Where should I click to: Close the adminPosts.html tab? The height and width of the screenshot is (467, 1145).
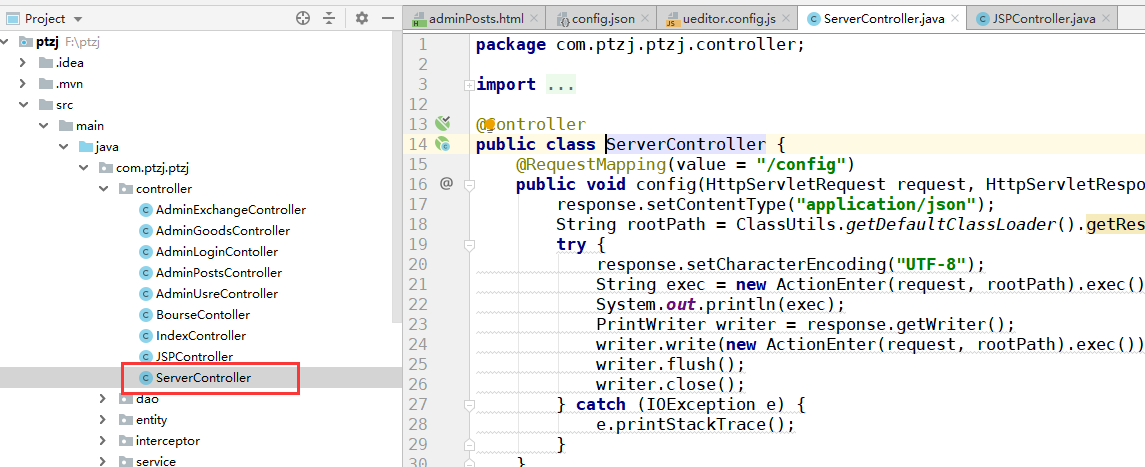coord(535,19)
